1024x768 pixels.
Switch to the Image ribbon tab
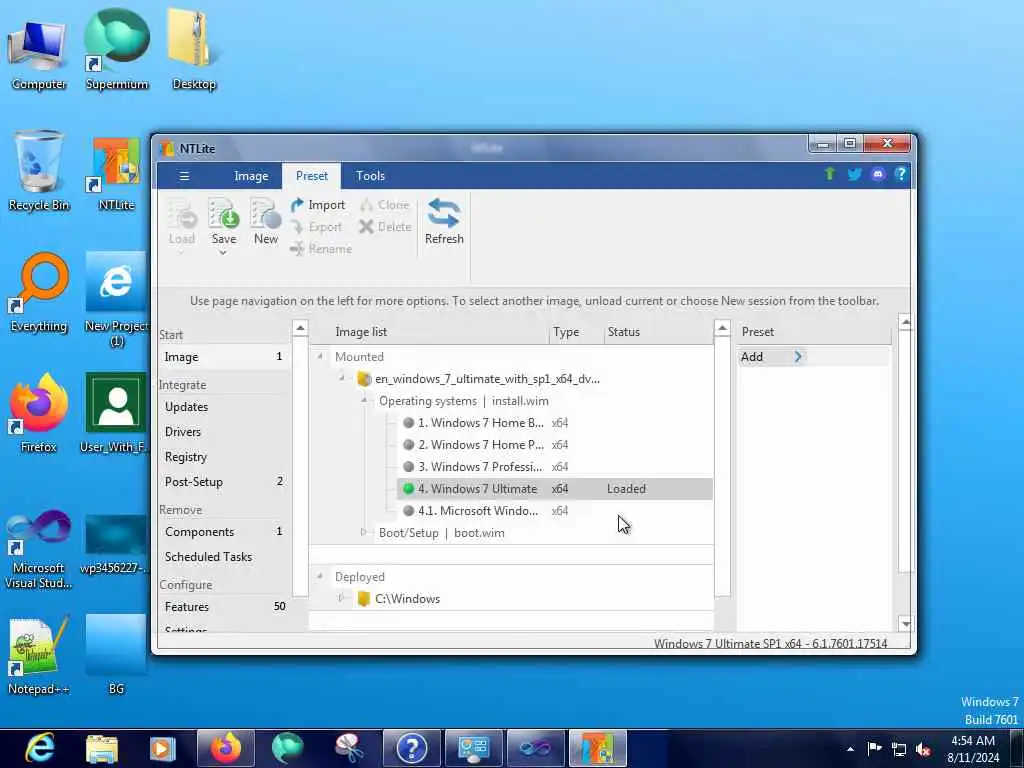[x=251, y=176]
